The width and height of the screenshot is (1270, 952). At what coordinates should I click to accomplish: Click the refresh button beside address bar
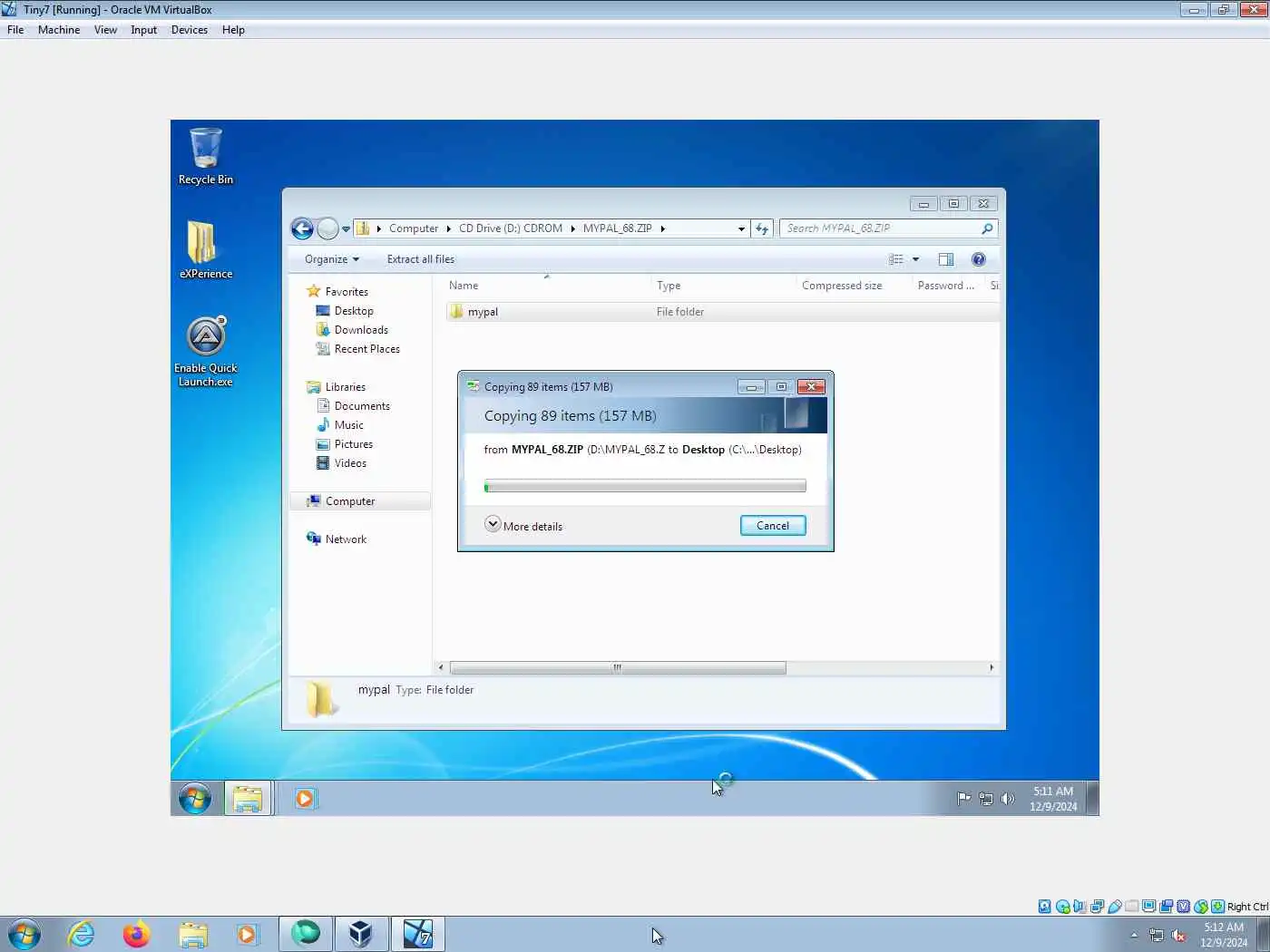(762, 228)
